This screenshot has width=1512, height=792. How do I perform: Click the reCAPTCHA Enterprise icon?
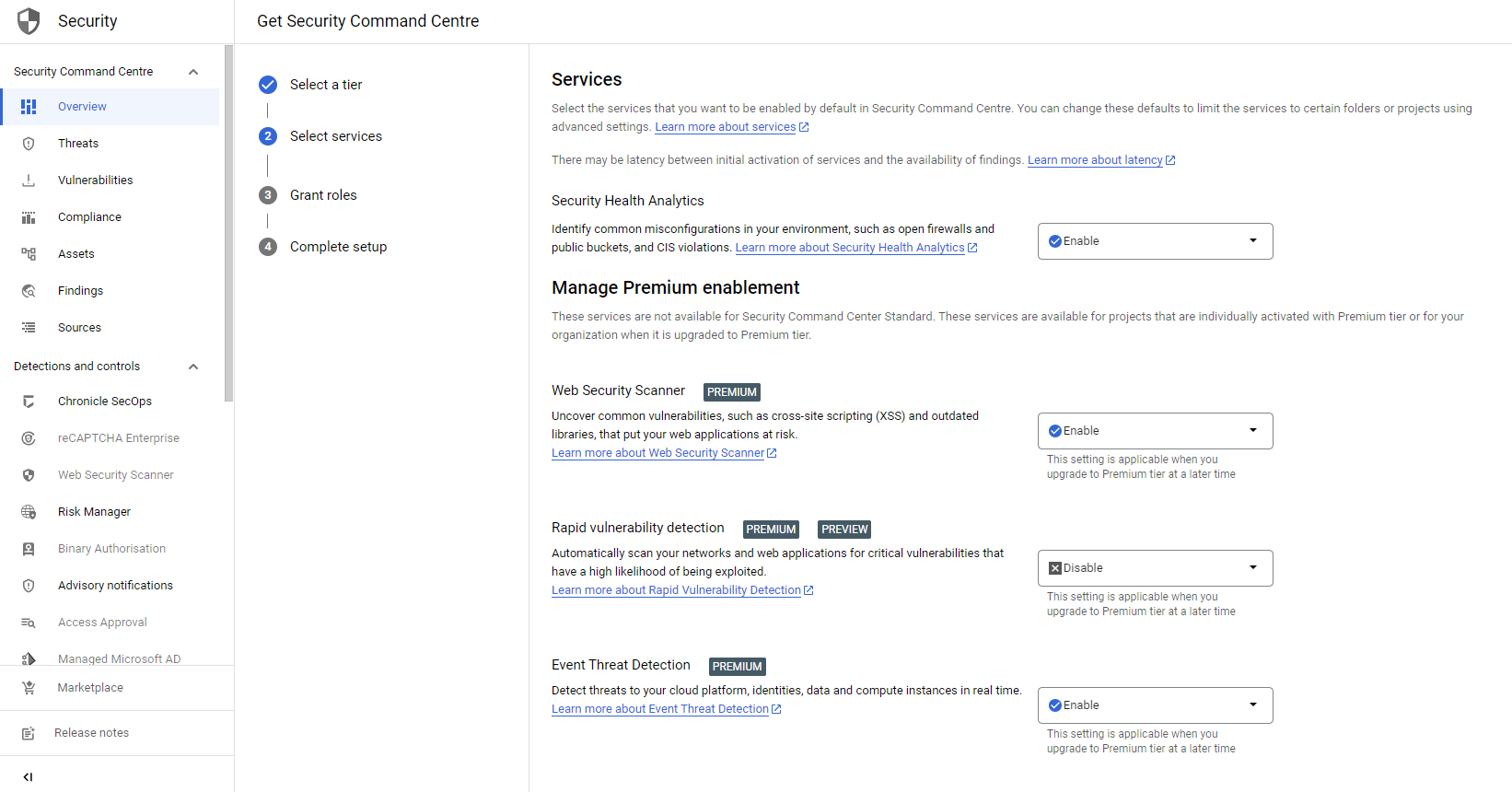click(29, 438)
